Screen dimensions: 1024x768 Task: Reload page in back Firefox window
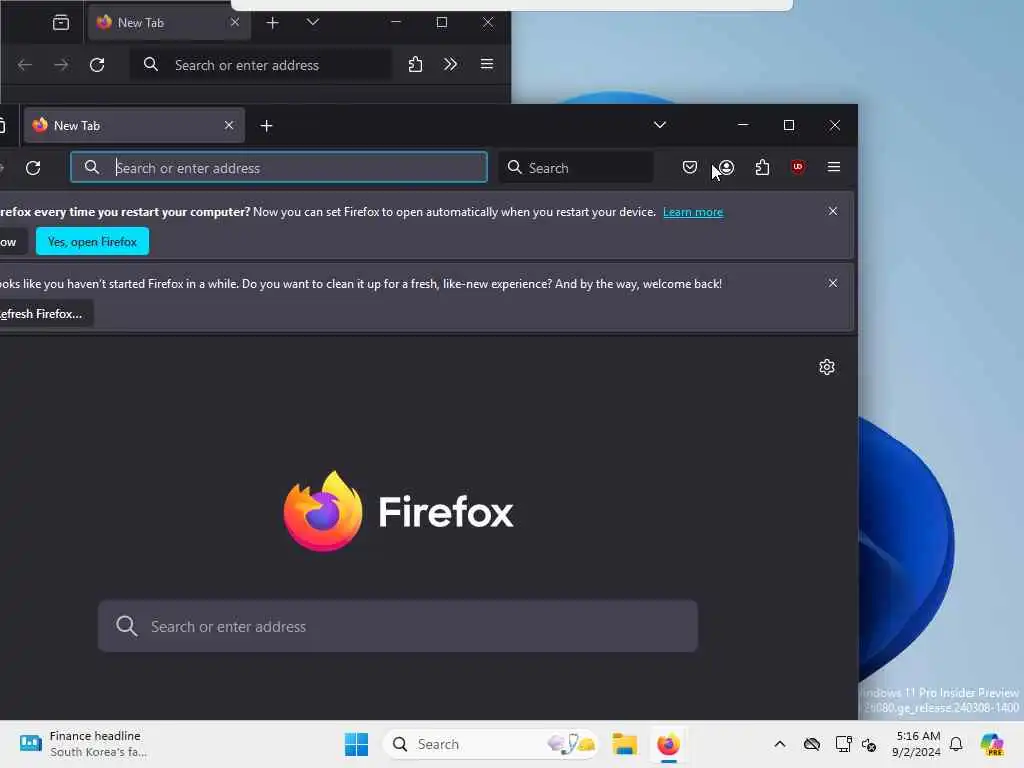pyautogui.click(x=97, y=65)
